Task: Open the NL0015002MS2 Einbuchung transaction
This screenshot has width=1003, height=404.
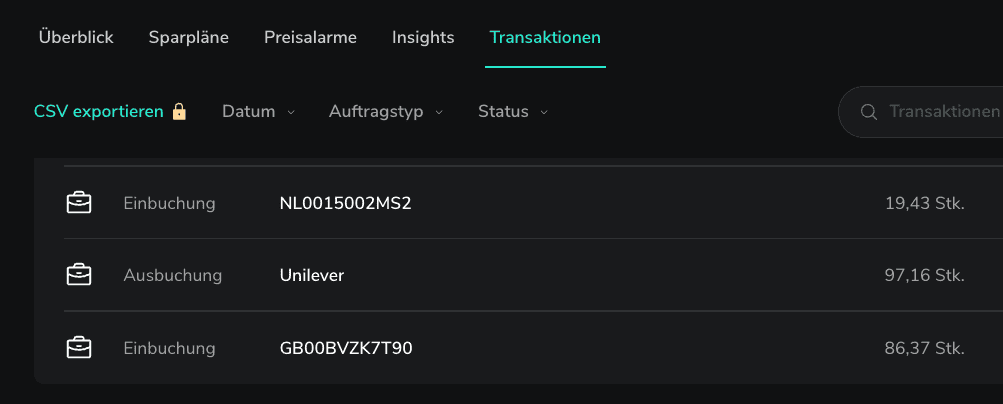Action: 345,203
